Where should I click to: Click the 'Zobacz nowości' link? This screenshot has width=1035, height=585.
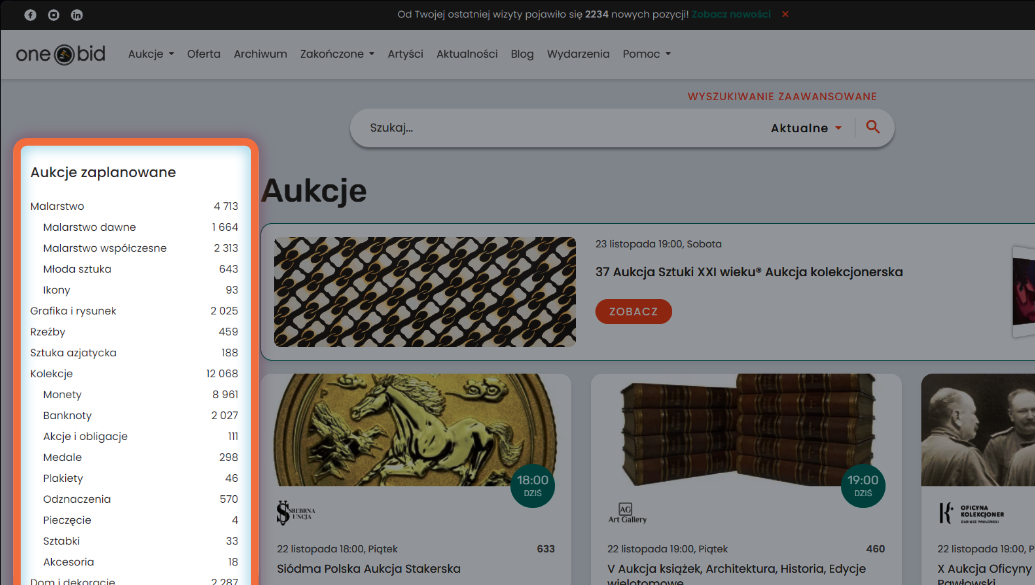[731, 14]
